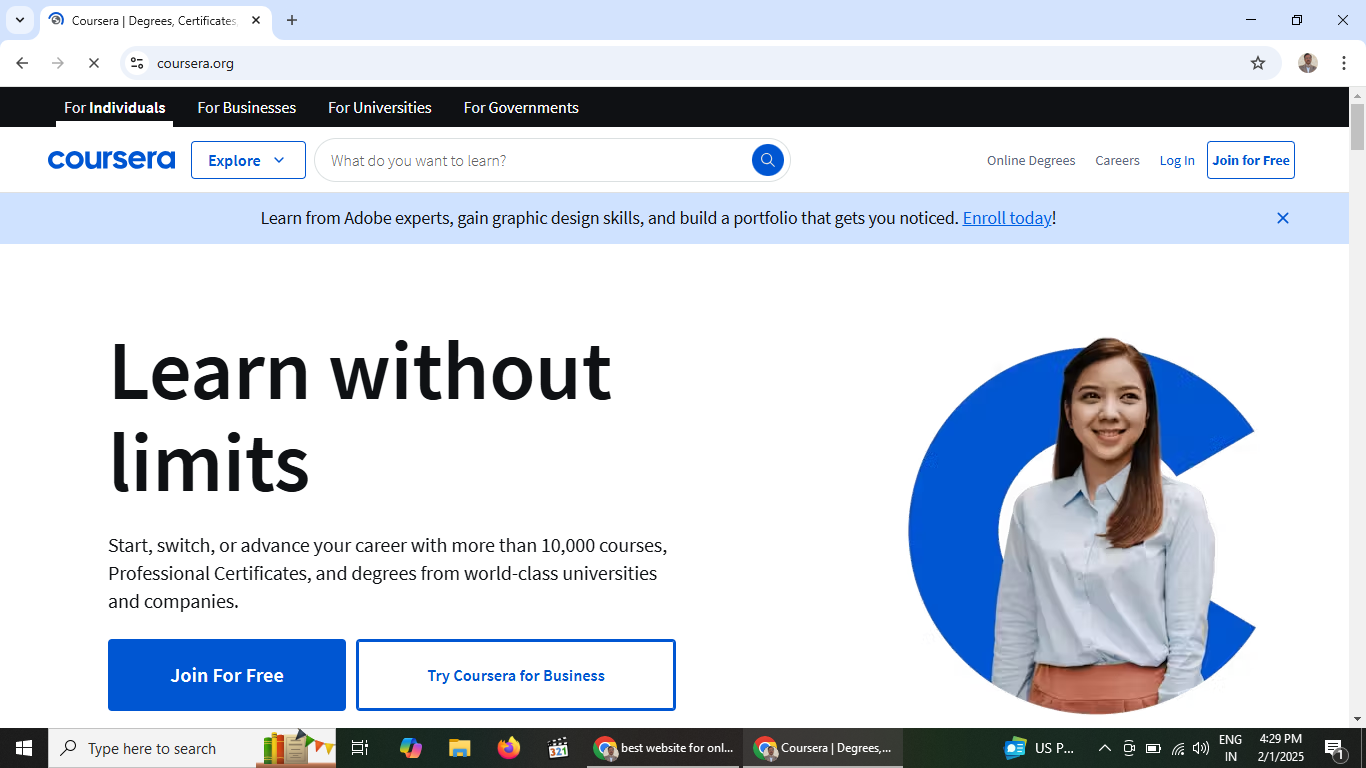Open Chrome's three-dot menu
The width and height of the screenshot is (1366, 768).
click(1344, 63)
